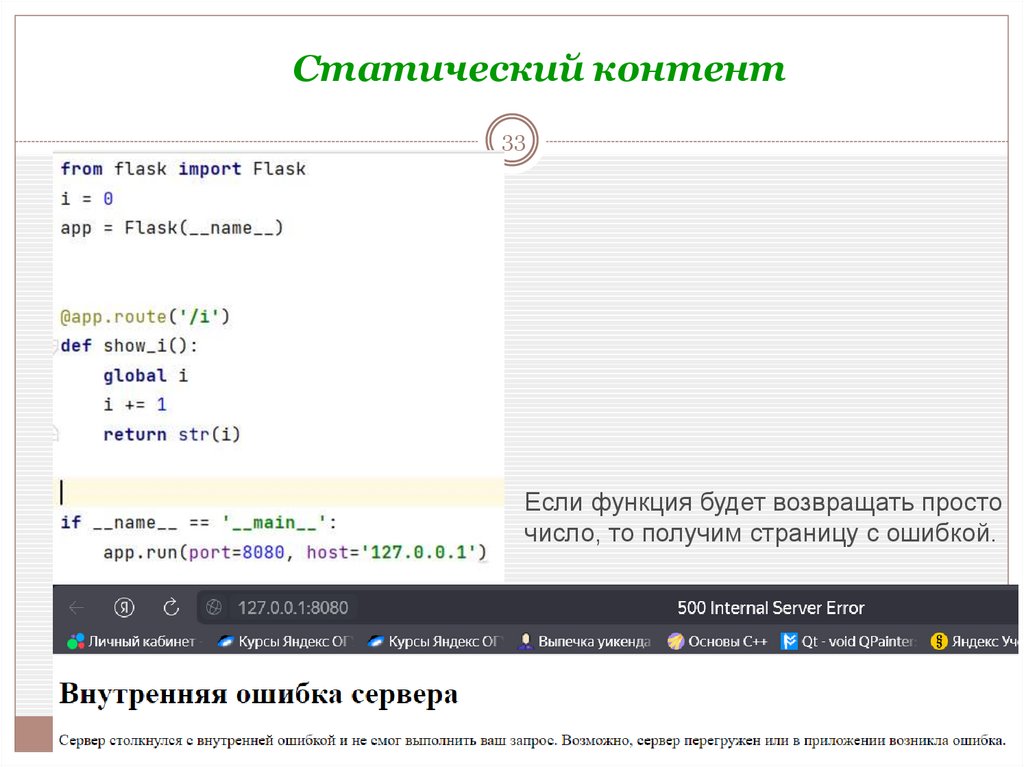Click the Выпечка уикенда bookmark icon
The width and height of the screenshot is (1024, 767).
[x=525, y=642]
